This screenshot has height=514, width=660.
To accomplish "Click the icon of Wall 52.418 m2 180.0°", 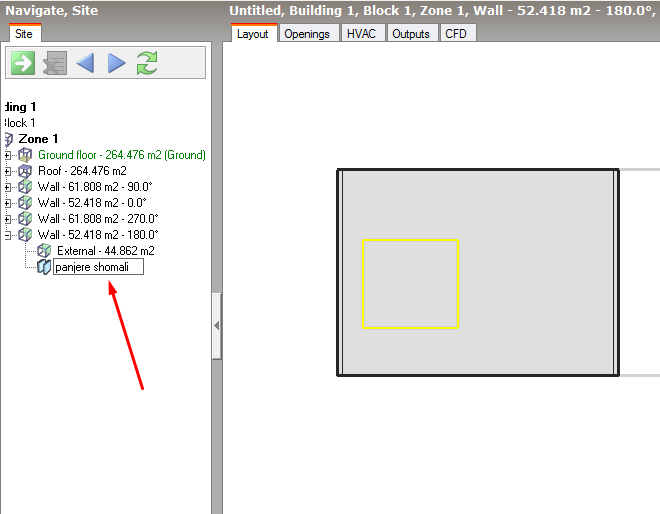I will click(x=25, y=235).
